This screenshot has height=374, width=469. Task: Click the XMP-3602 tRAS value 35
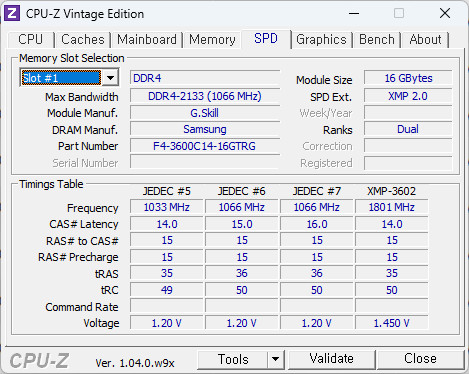(392, 273)
